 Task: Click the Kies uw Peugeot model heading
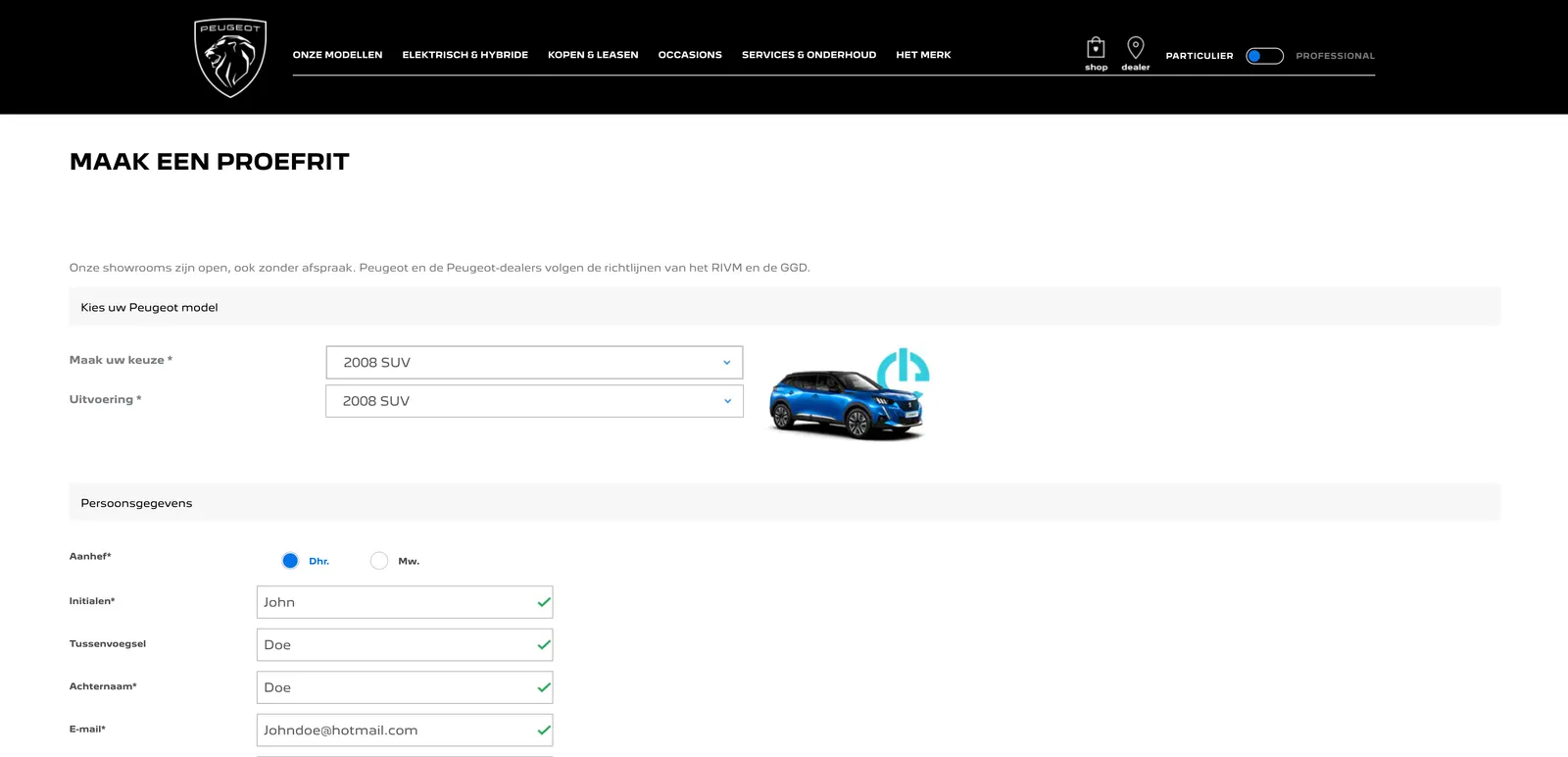pyautogui.click(x=149, y=307)
